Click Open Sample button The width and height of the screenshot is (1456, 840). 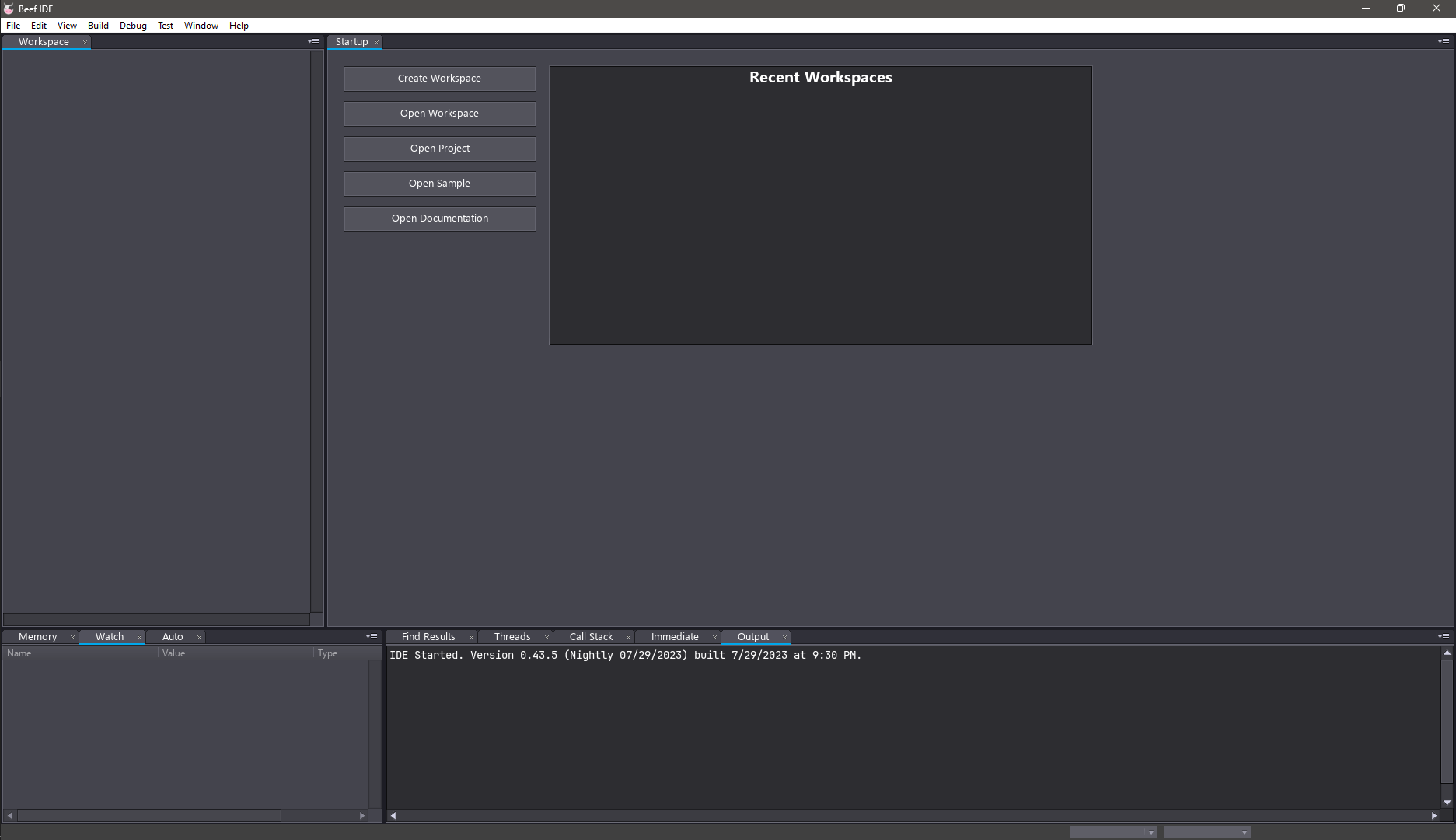pos(440,184)
